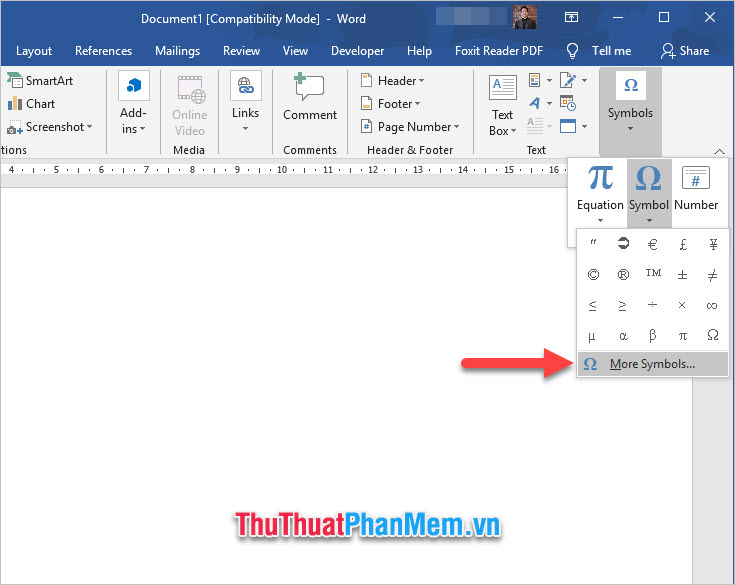This screenshot has height=585, width=735.
Task: Insert the omega symbol from grid
Action: point(712,335)
